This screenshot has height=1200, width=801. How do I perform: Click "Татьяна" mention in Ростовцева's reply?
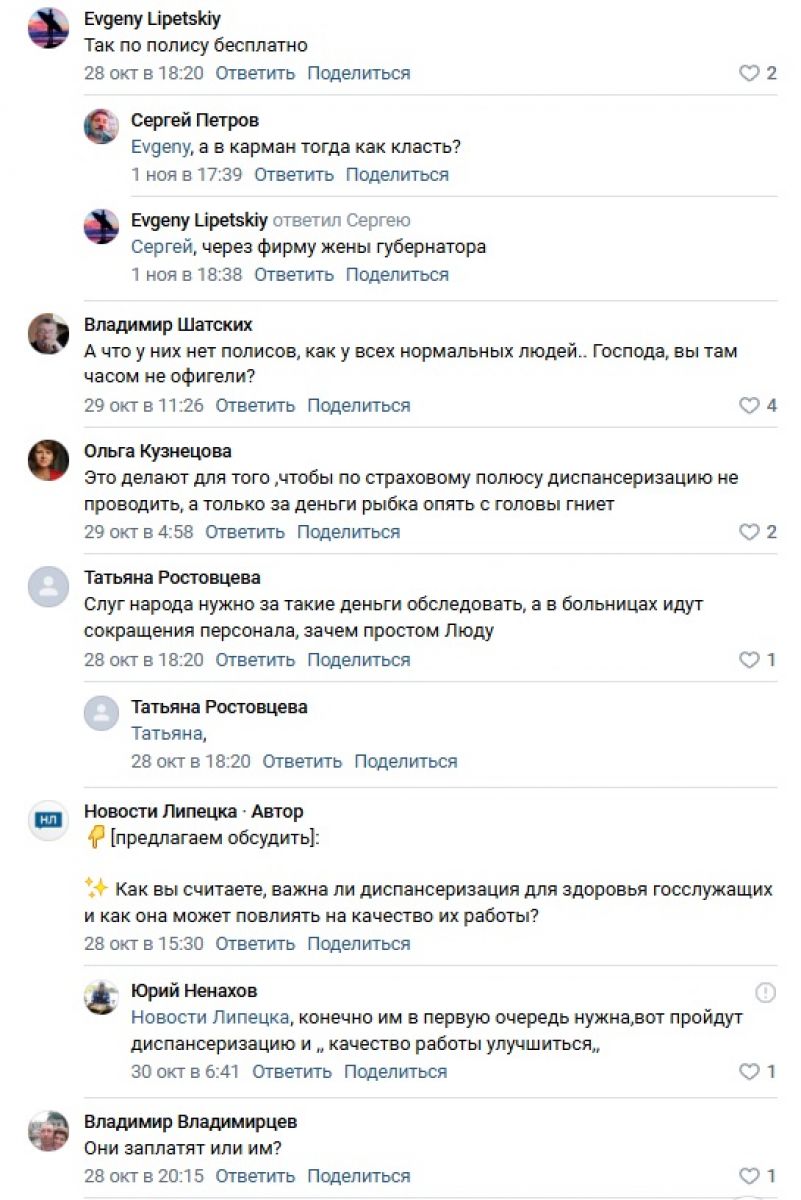(x=167, y=734)
